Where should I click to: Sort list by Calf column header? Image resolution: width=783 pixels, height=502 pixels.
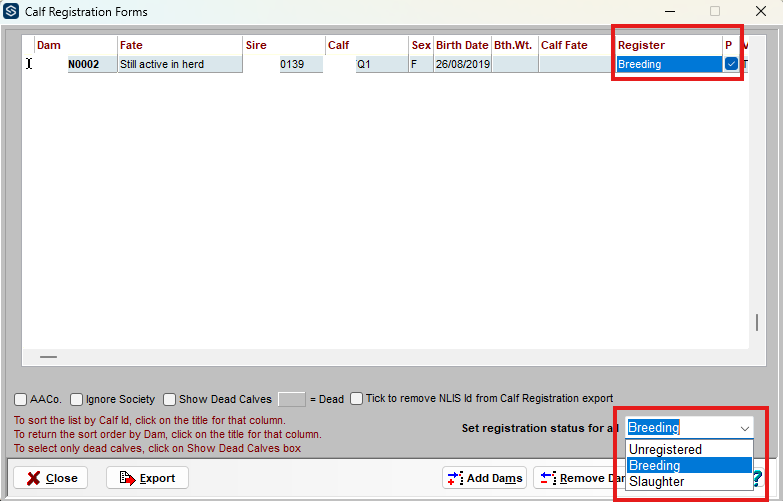coord(338,45)
